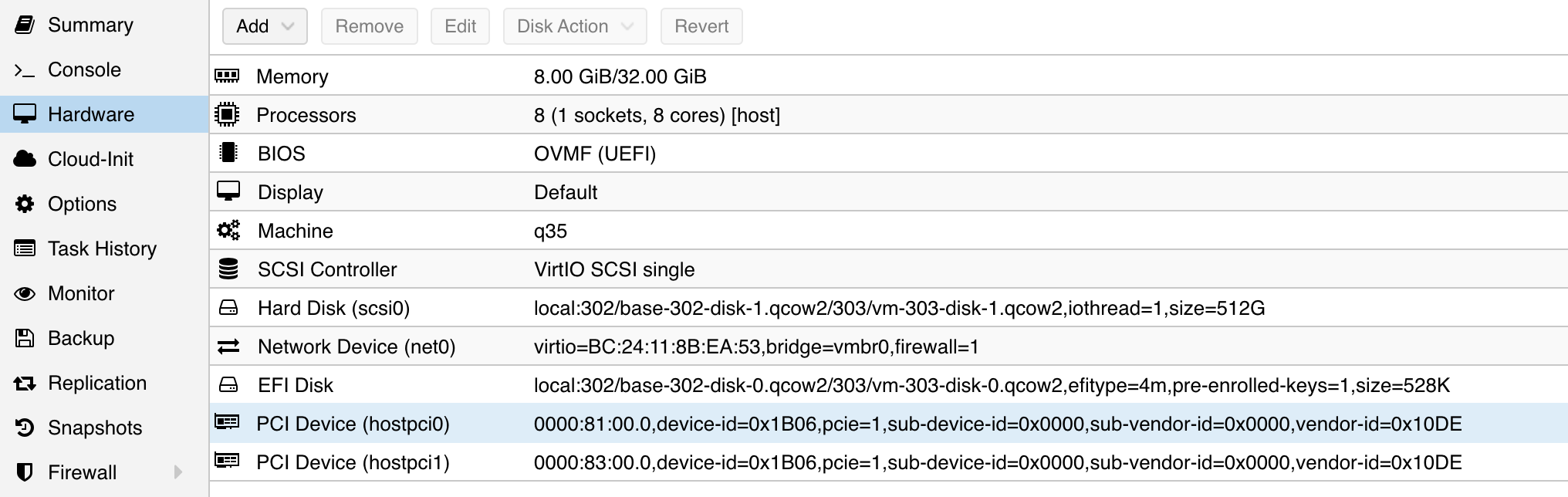
Task: Select the PCI Device hostpci1 row
Action: coord(888,462)
